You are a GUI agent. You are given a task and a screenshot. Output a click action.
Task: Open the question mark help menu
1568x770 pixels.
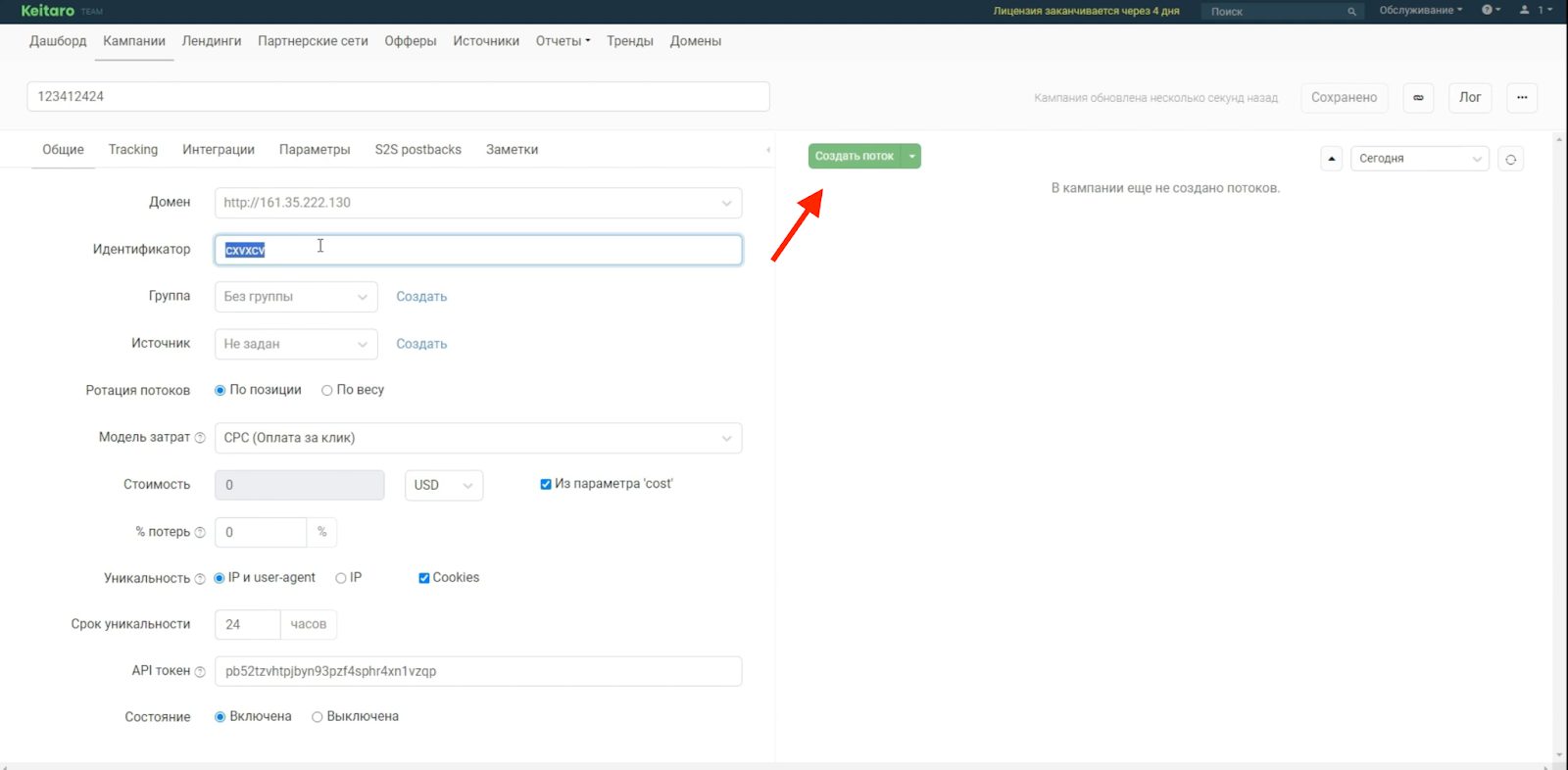pyautogui.click(x=1491, y=10)
